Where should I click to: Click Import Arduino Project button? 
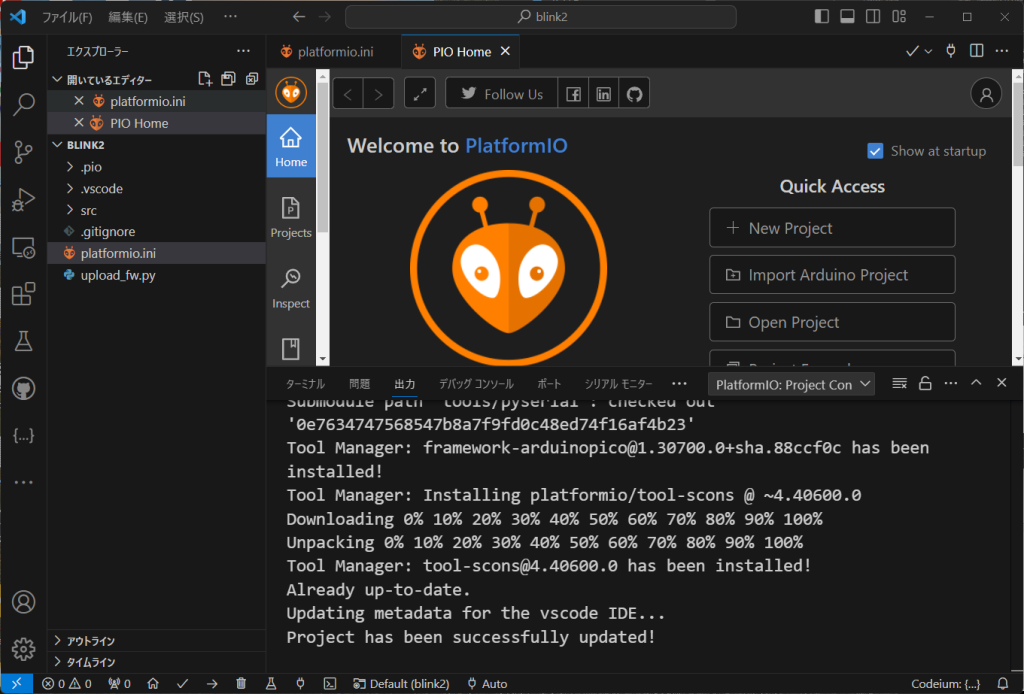832,275
